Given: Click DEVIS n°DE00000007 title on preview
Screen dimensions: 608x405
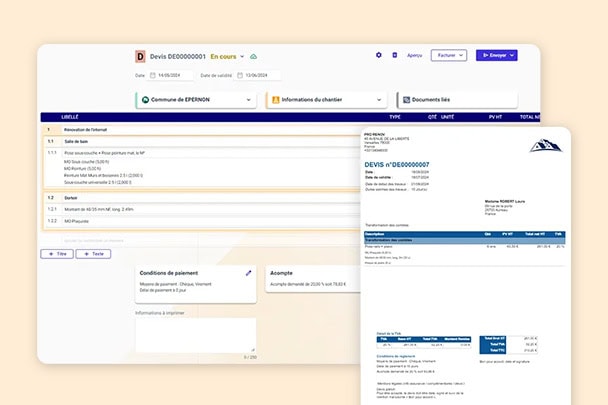Looking at the screenshot, I should [x=397, y=164].
